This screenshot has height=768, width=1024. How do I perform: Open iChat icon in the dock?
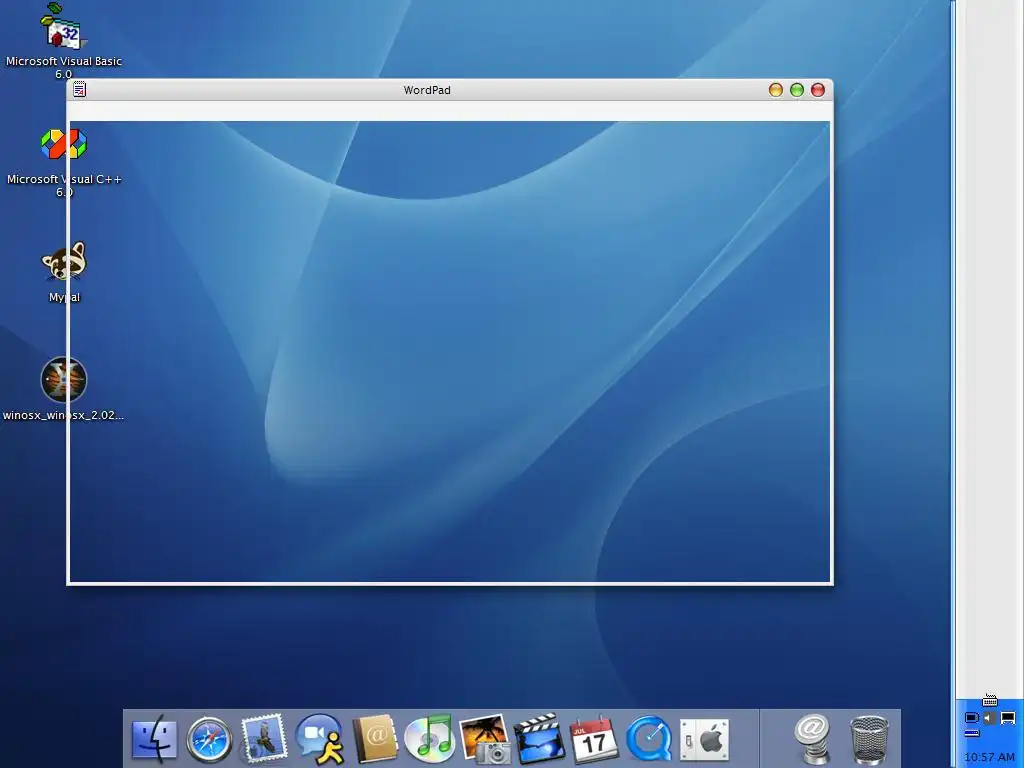[319, 739]
